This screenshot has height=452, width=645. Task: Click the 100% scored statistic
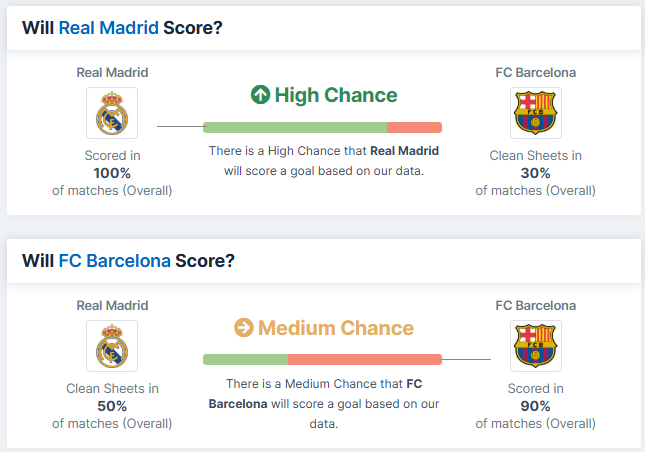(x=112, y=173)
